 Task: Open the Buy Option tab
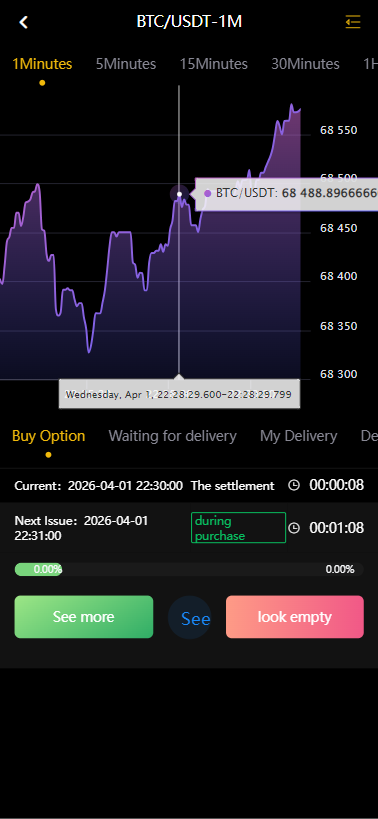pos(49,436)
